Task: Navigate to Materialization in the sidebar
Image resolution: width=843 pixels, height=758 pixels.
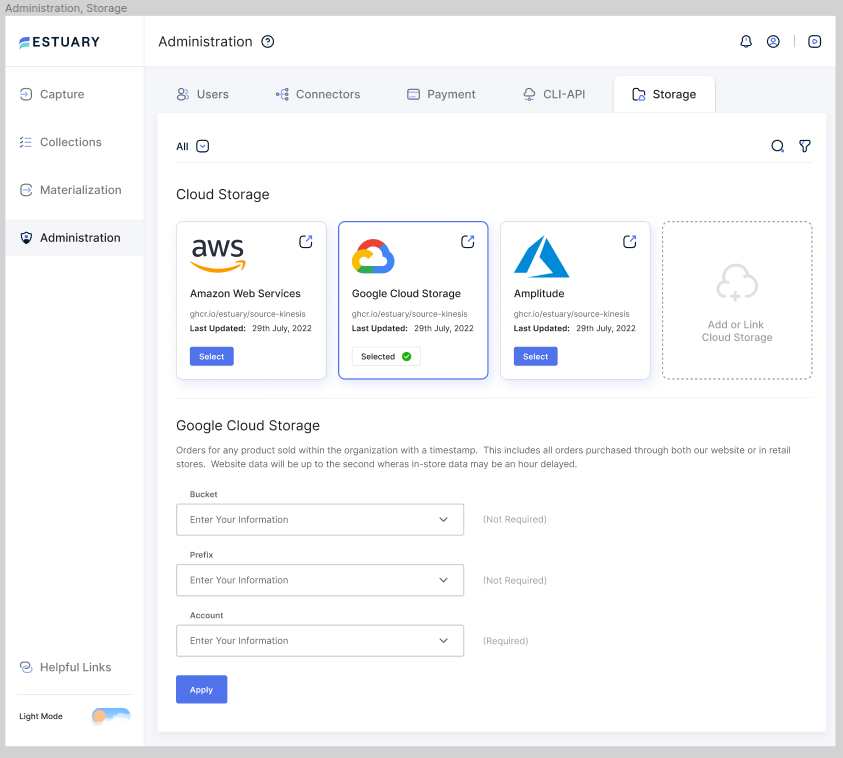Action: (x=77, y=189)
